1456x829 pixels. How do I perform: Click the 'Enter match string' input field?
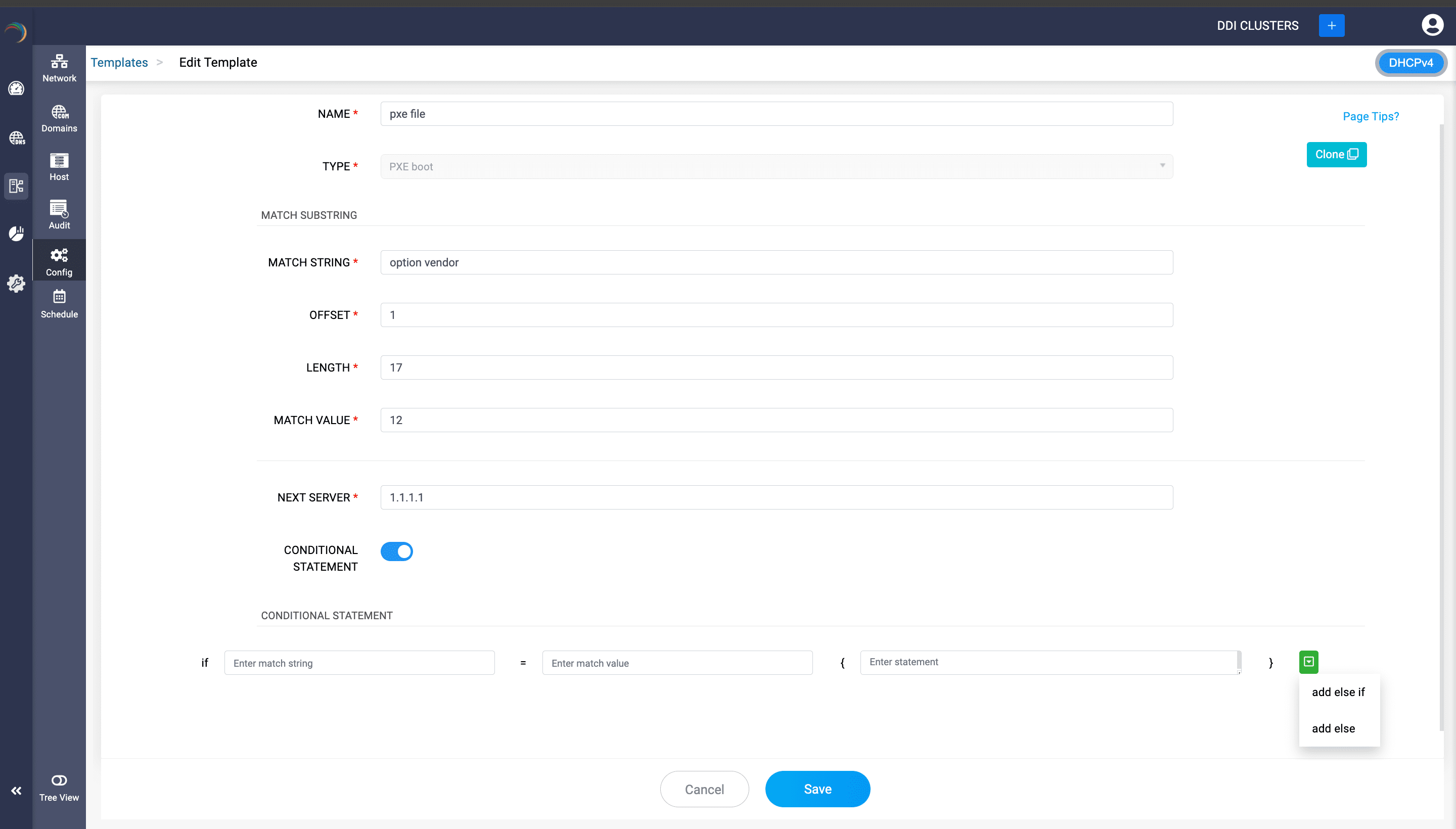pos(359,663)
